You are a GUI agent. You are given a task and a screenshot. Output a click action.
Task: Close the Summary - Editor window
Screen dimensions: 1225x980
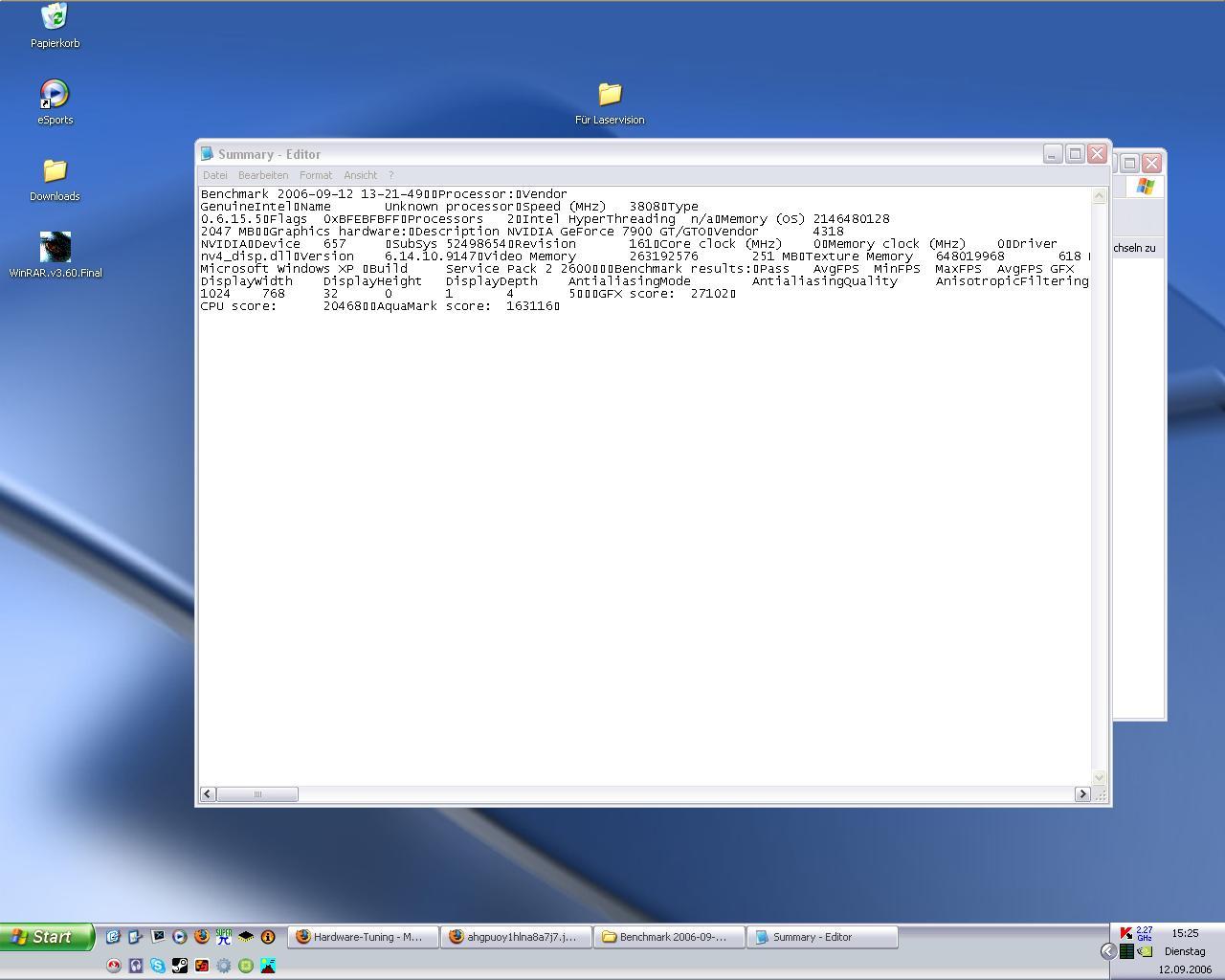pyautogui.click(x=1097, y=154)
